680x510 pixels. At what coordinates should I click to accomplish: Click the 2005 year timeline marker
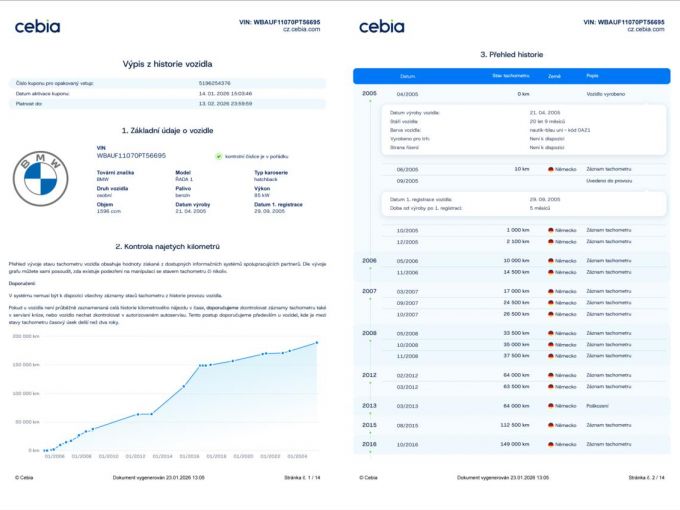(369, 93)
